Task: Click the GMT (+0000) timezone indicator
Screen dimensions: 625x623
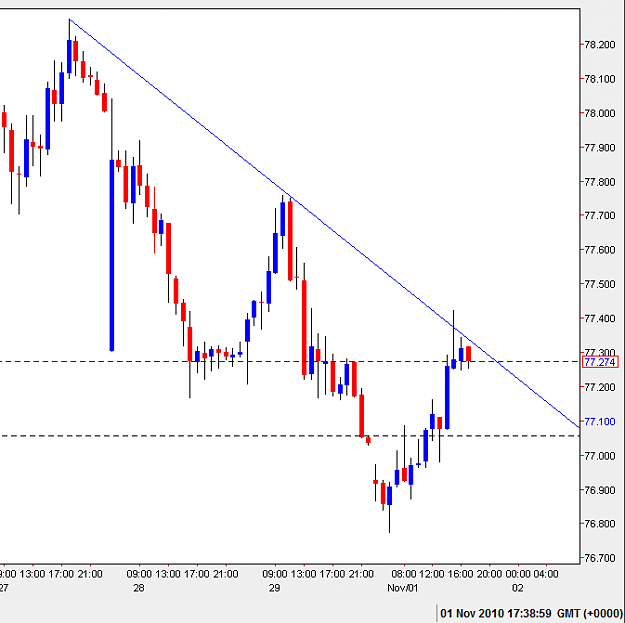Action: click(x=590, y=613)
